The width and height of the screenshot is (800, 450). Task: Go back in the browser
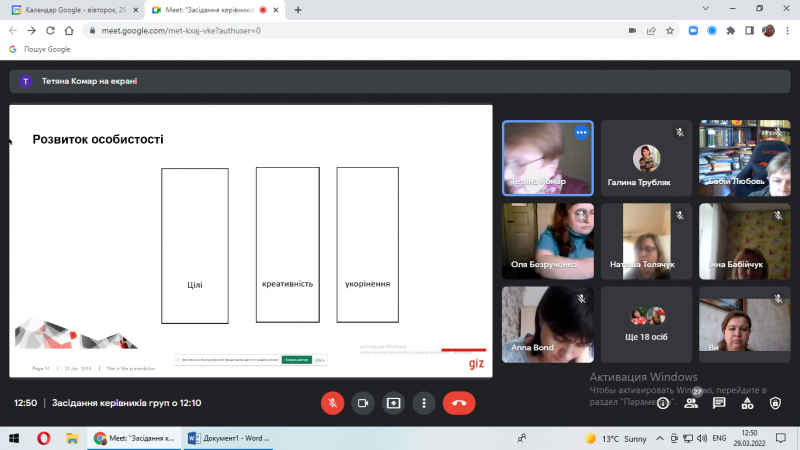(x=13, y=31)
